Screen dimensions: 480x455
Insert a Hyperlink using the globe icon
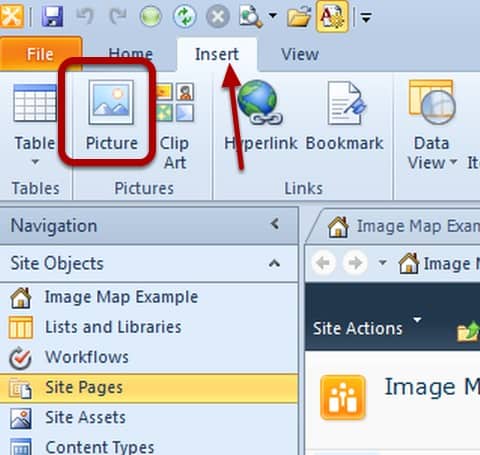(261, 115)
